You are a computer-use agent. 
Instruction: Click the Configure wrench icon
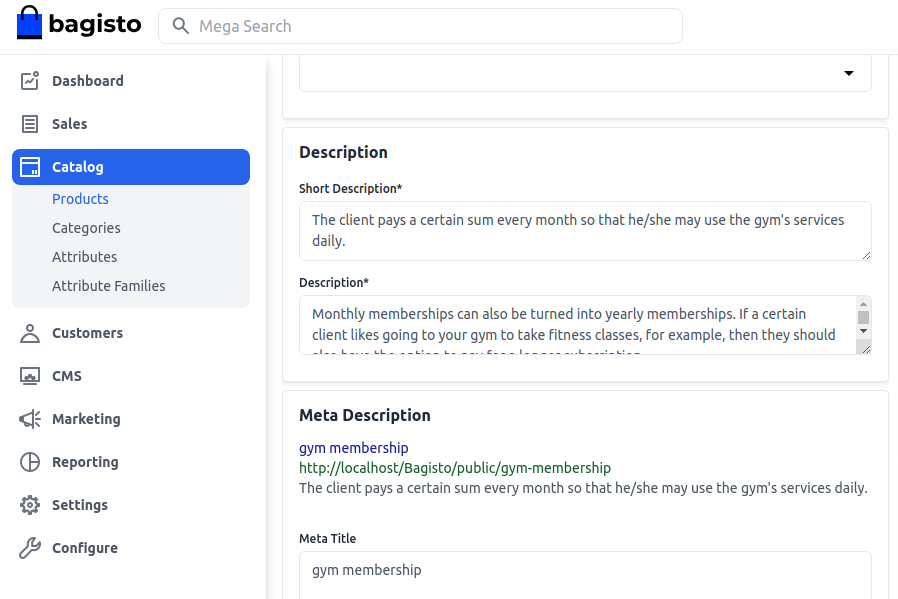click(x=30, y=548)
